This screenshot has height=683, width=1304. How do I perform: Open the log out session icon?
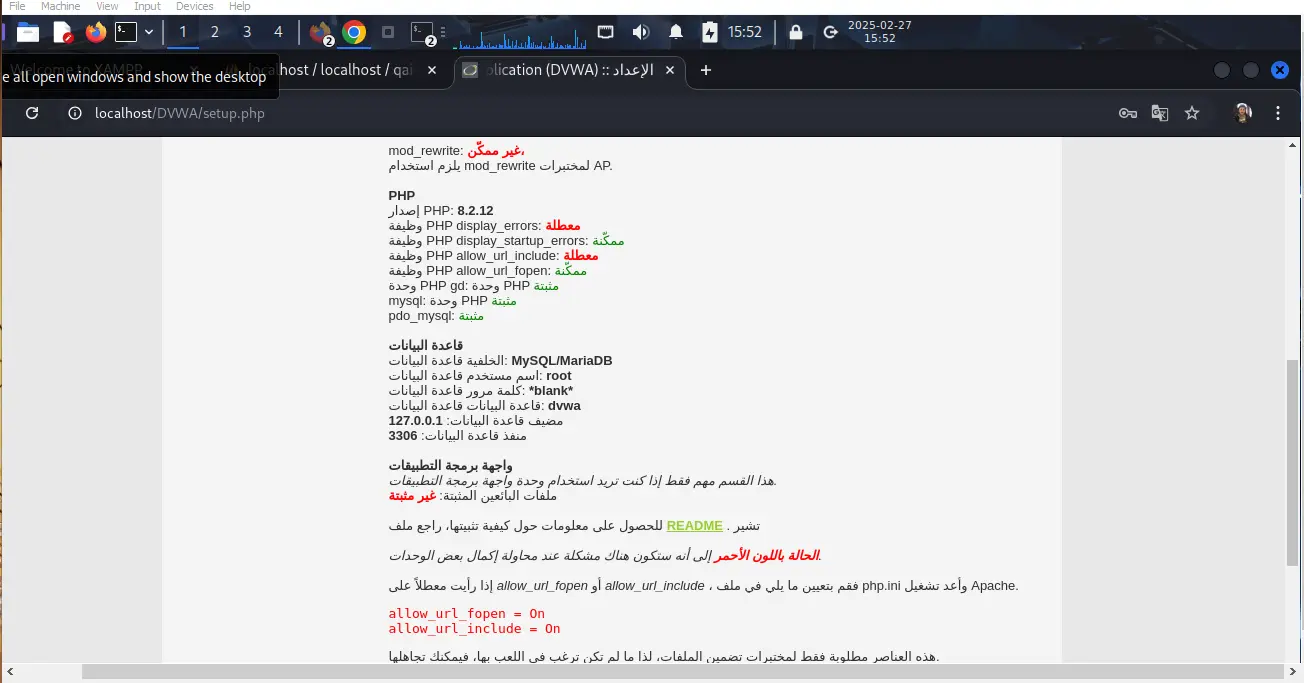click(x=830, y=32)
